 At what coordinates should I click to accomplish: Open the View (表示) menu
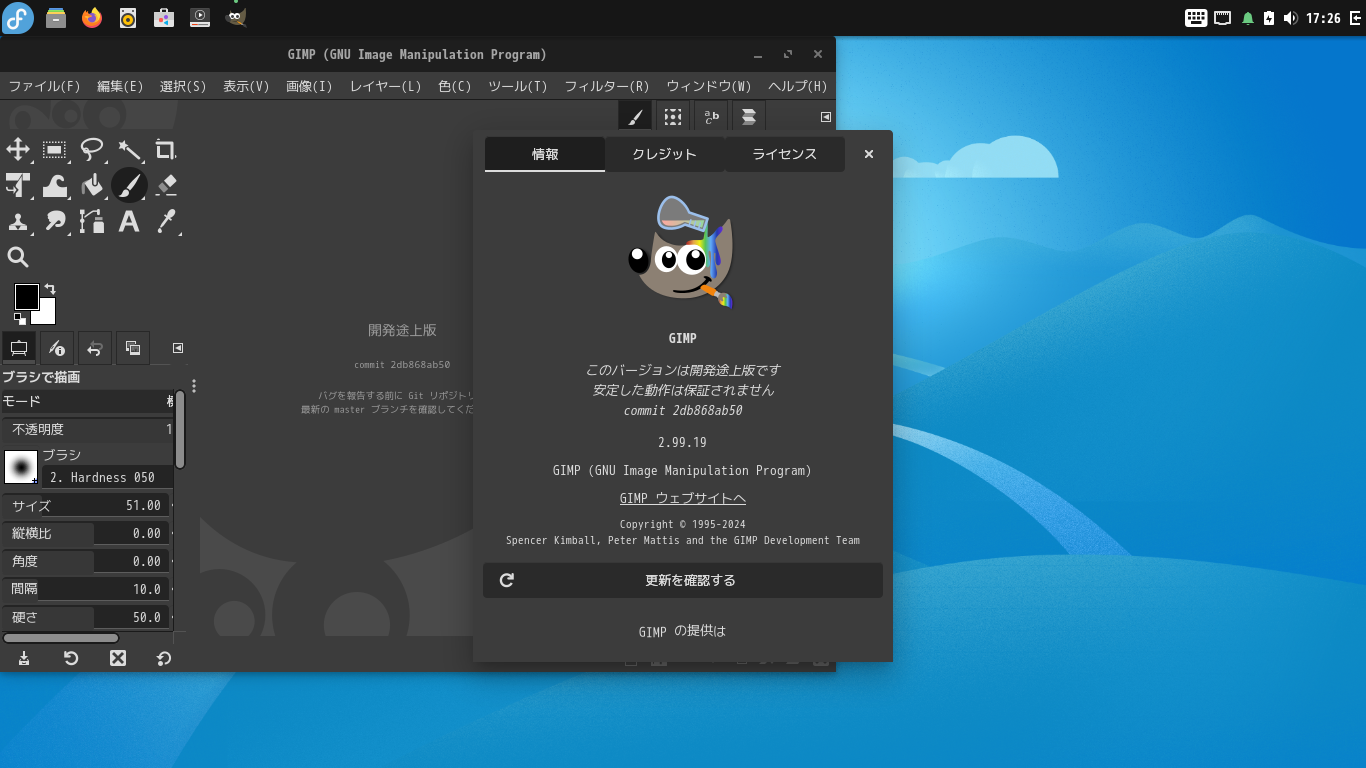[246, 86]
